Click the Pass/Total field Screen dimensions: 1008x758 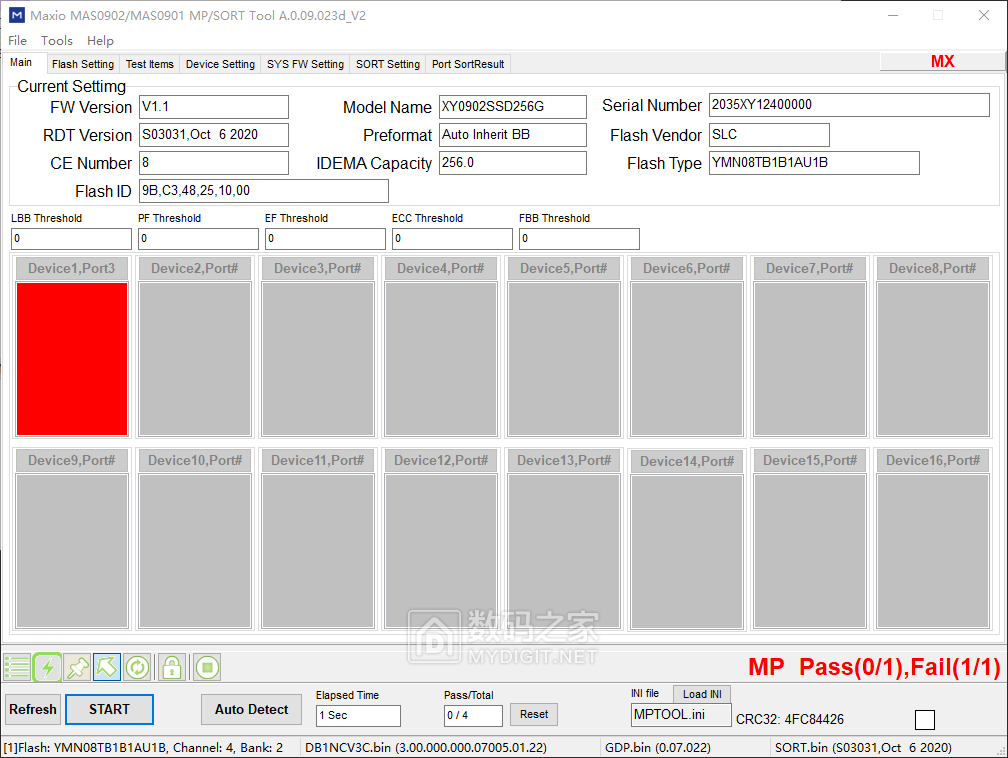[473, 716]
